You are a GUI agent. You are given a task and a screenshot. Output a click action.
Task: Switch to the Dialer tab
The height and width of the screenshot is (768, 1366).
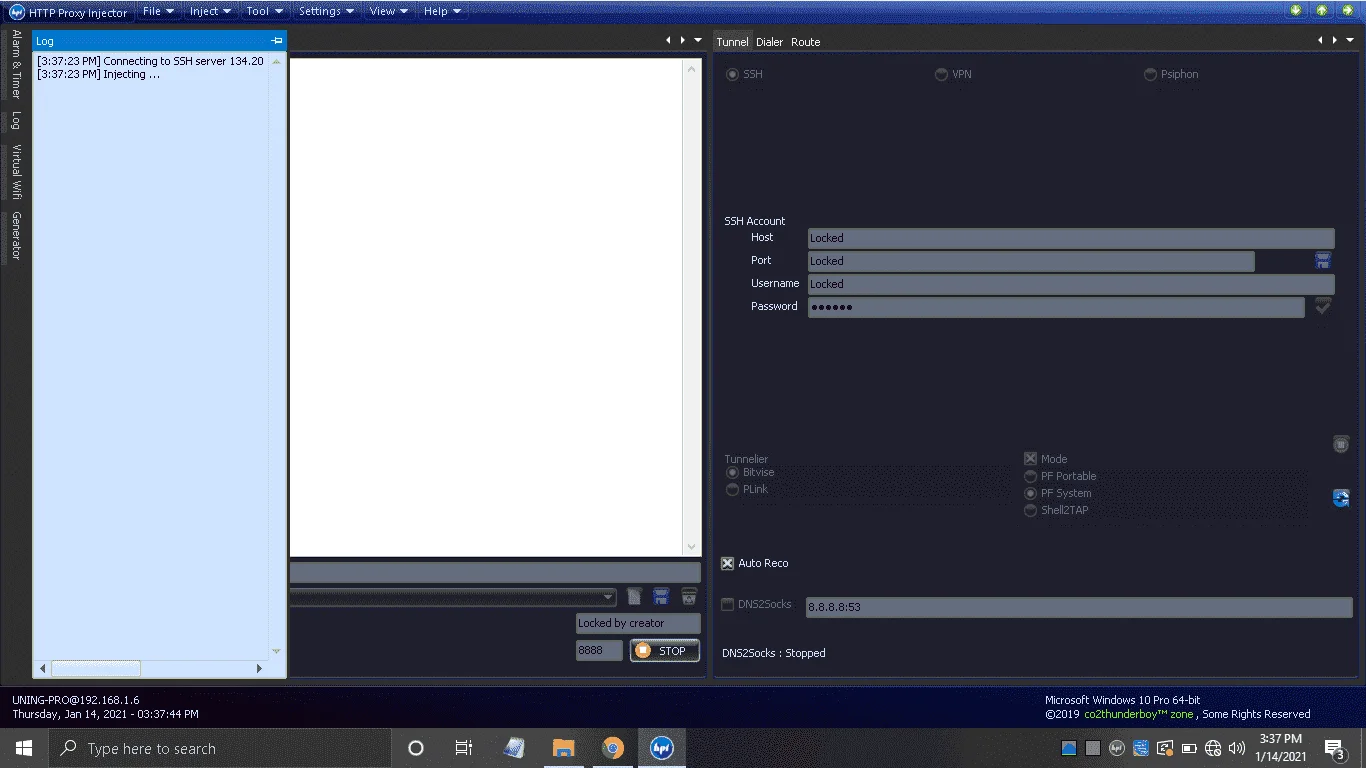point(770,42)
